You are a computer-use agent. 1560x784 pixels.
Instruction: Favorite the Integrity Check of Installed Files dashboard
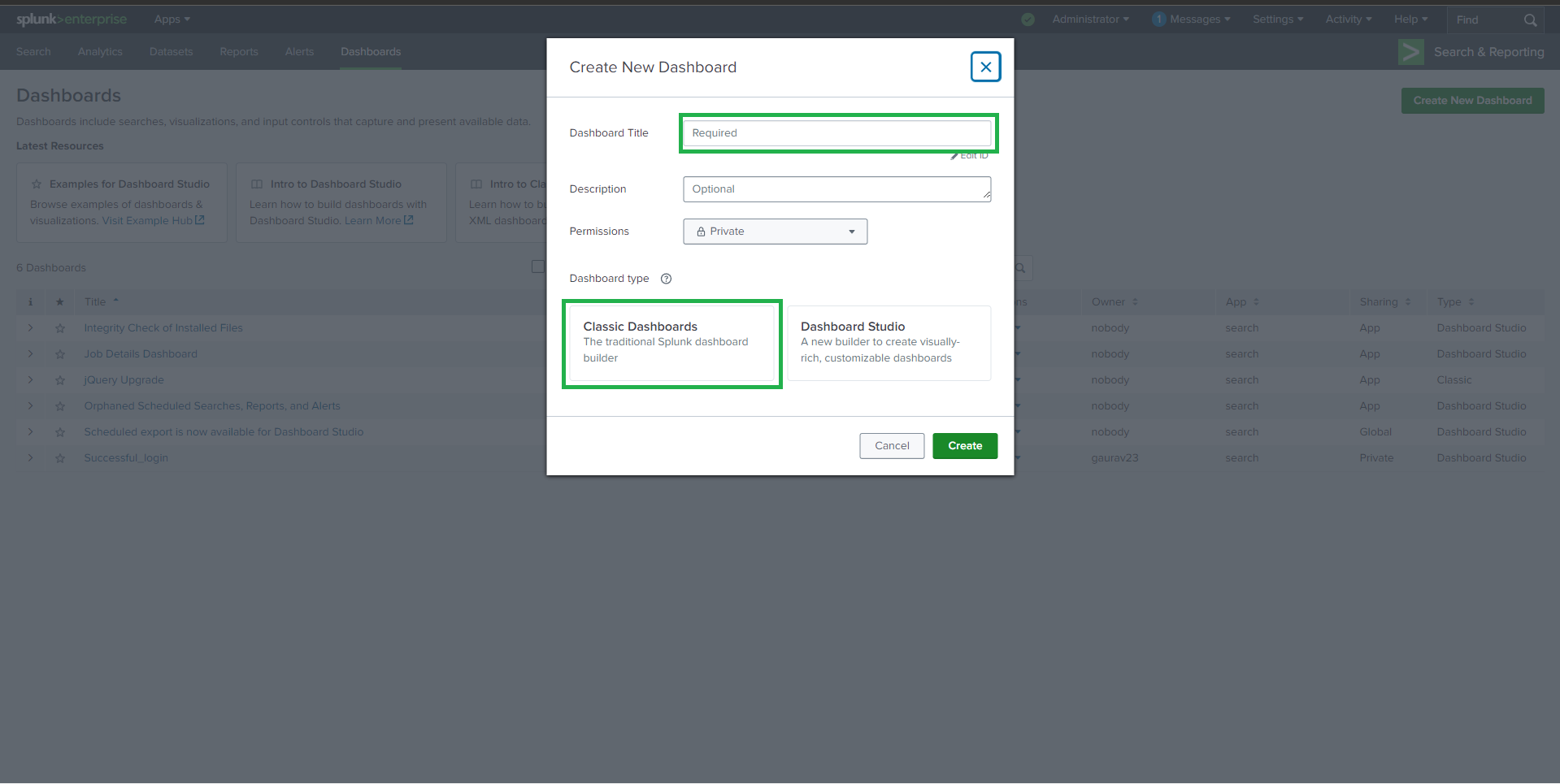[60, 328]
